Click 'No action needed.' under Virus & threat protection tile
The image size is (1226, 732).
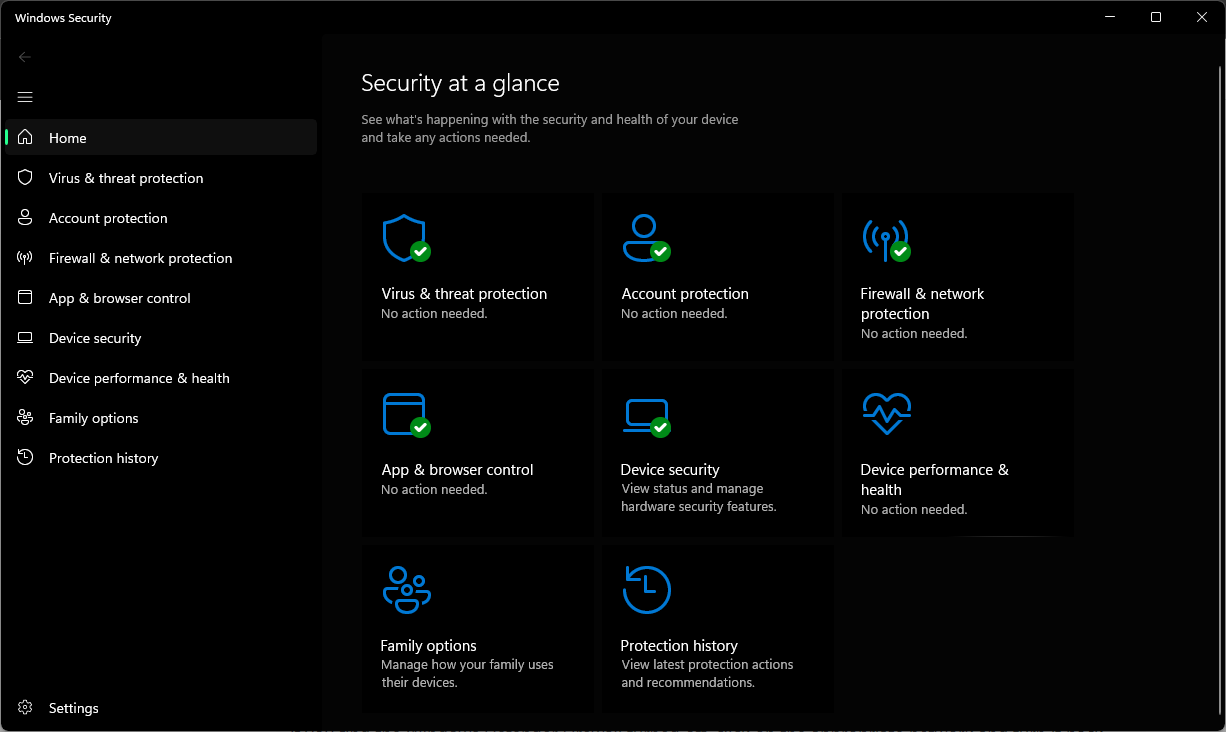click(x=434, y=314)
